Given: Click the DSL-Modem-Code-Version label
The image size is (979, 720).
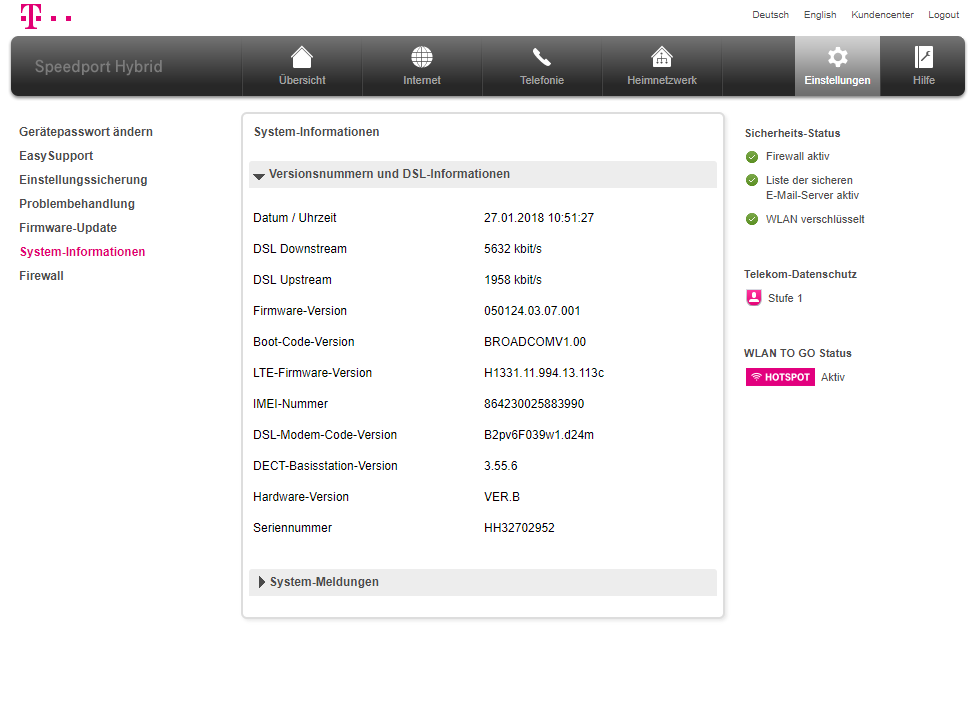Looking at the screenshot, I should 325,435.
